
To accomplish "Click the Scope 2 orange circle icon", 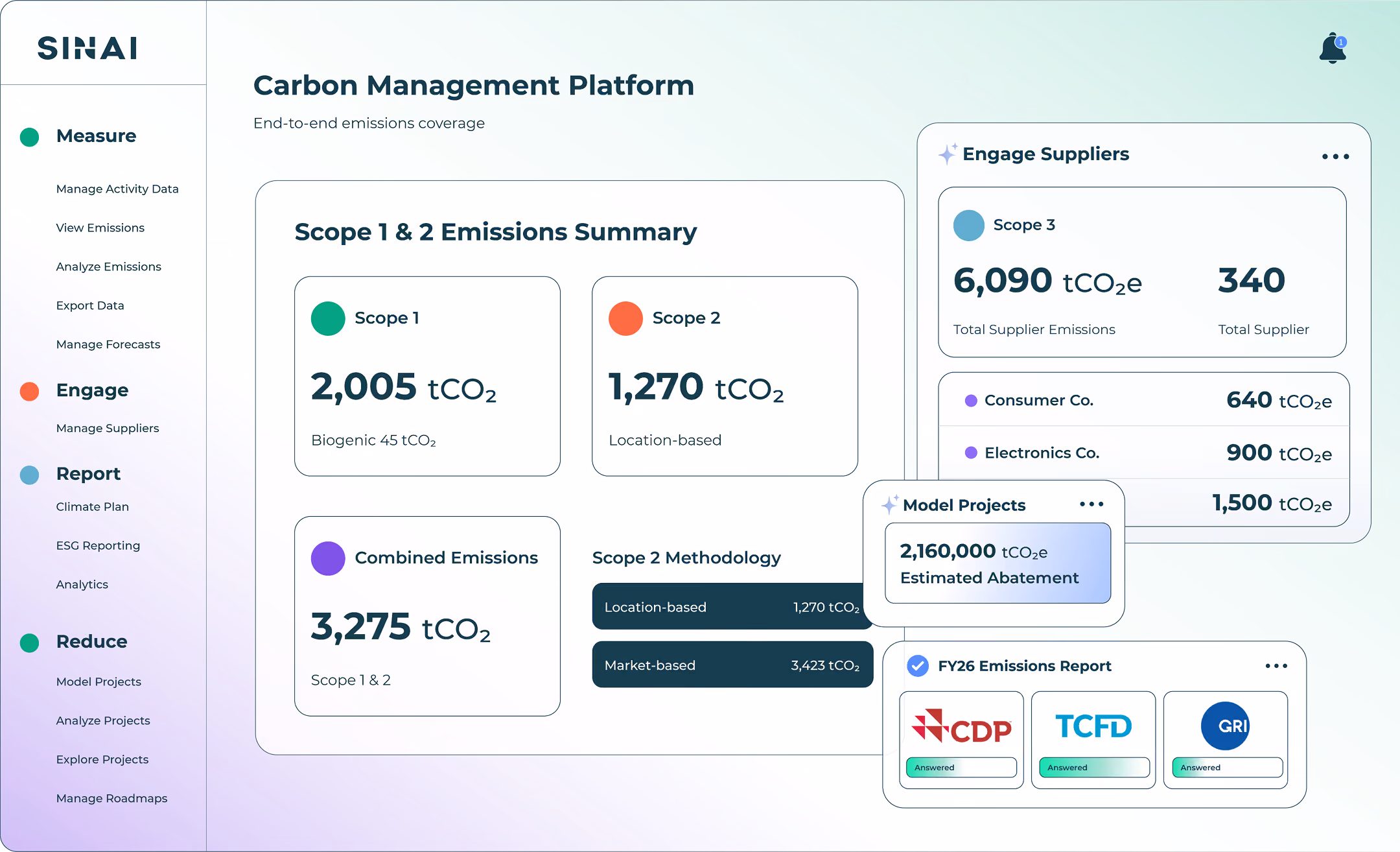I will click(x=625, y=318).
